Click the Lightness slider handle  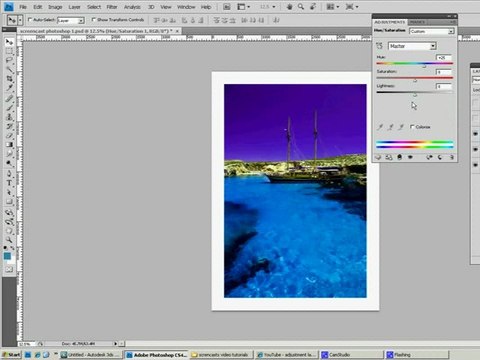point(415,95)
